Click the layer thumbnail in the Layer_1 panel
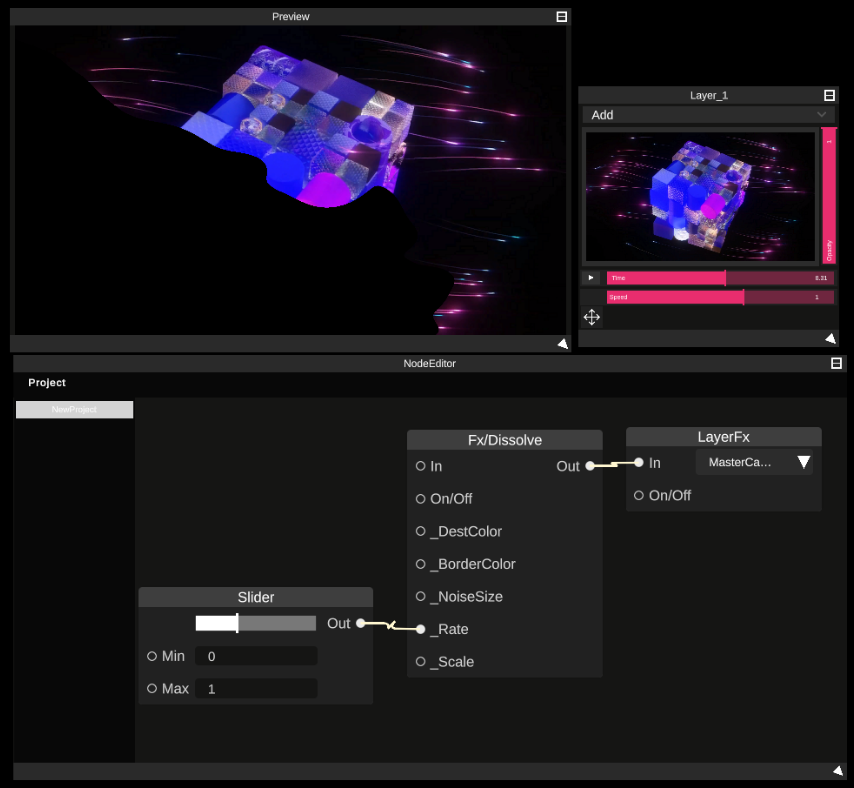This screenshot has height=788, width=854. pos(700,195)
